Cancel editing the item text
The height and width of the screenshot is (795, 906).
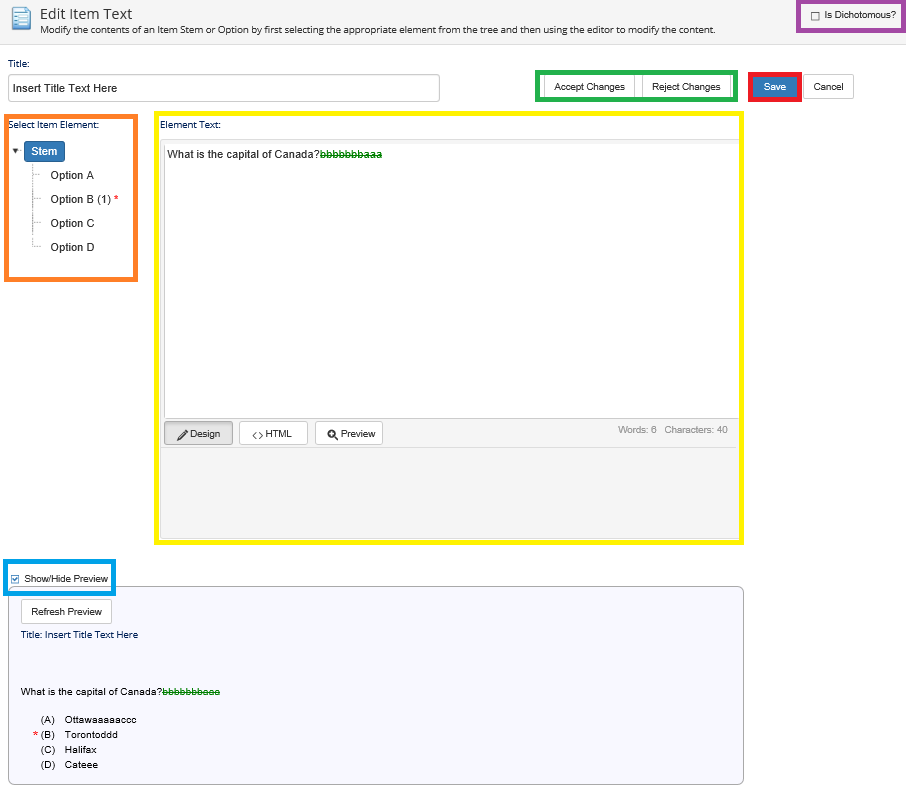(x=828, y=87)
